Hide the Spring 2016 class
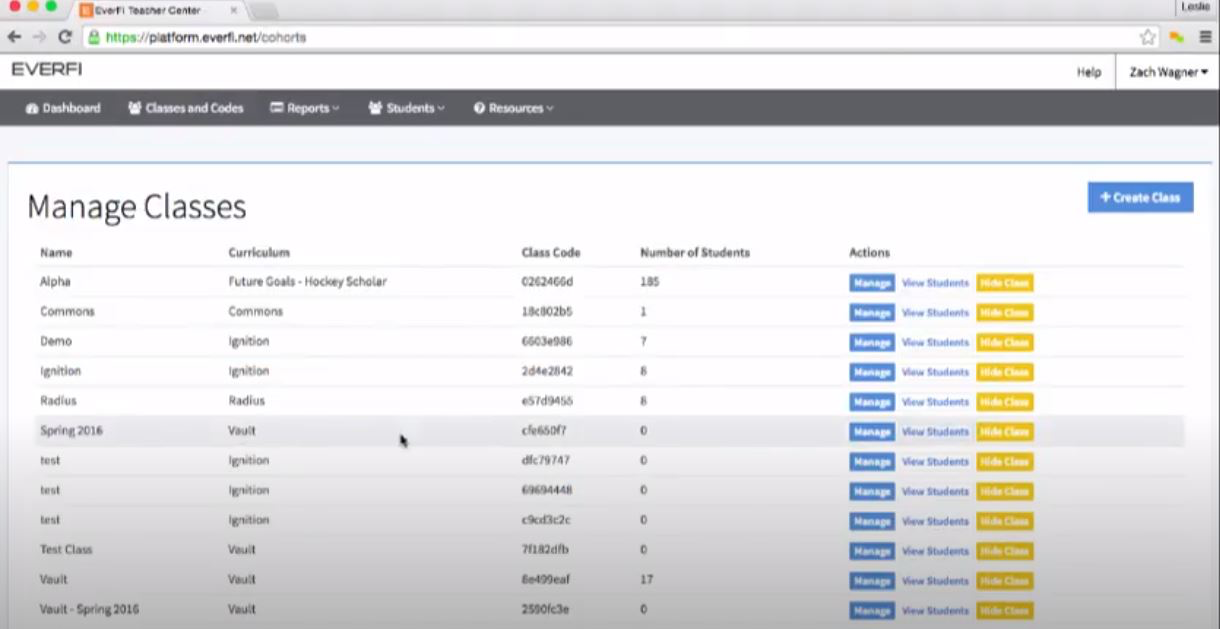The image size is (1220, 629). (1005, 432)
